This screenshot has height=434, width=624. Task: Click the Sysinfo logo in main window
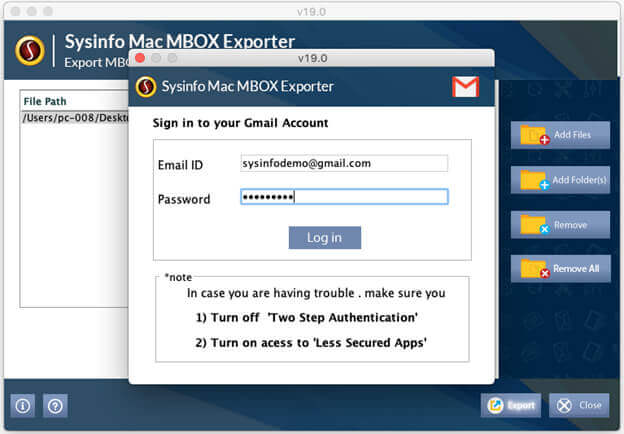[x=30, y=51]
